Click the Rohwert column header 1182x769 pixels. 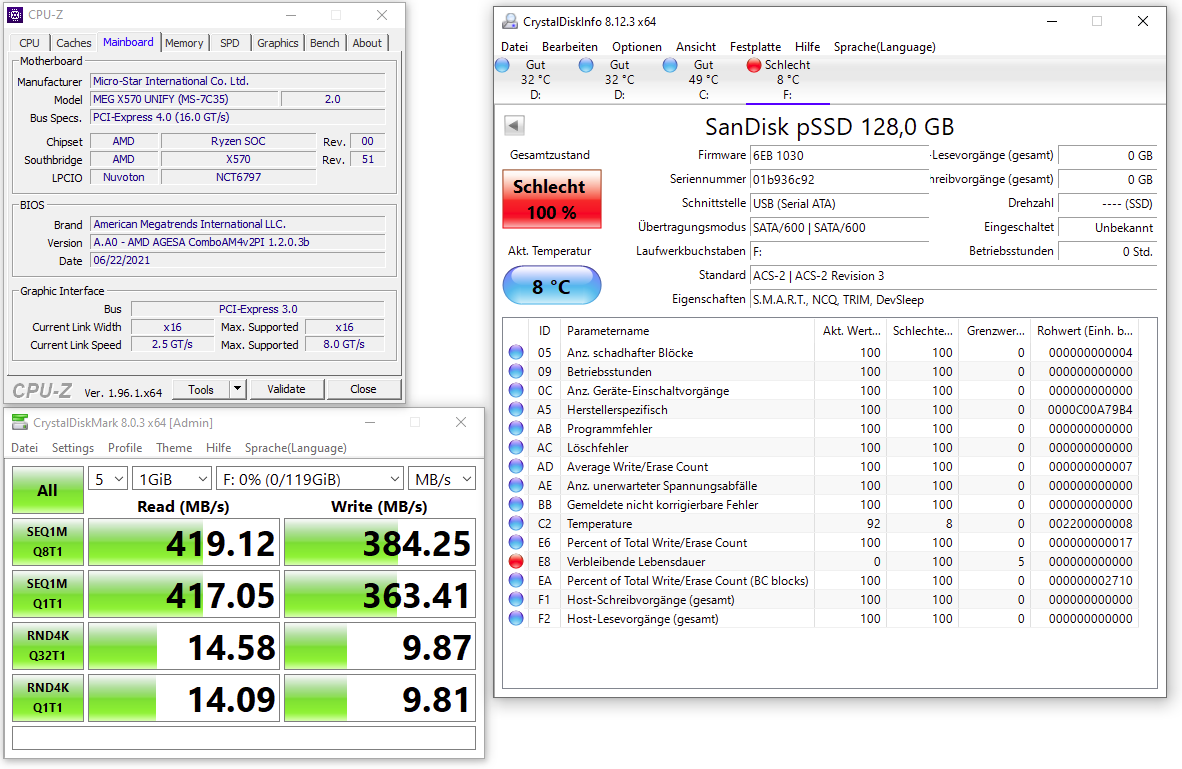[x=1085, y=331]
